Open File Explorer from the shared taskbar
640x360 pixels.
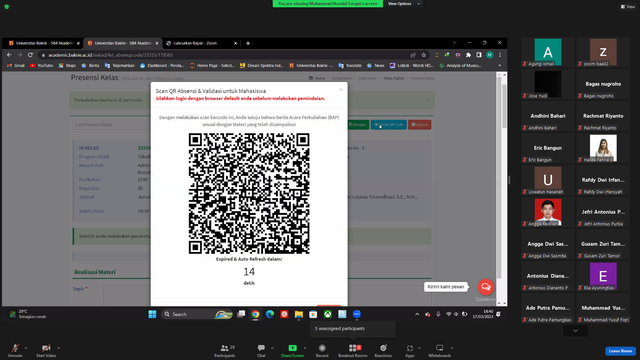point(299,314)
